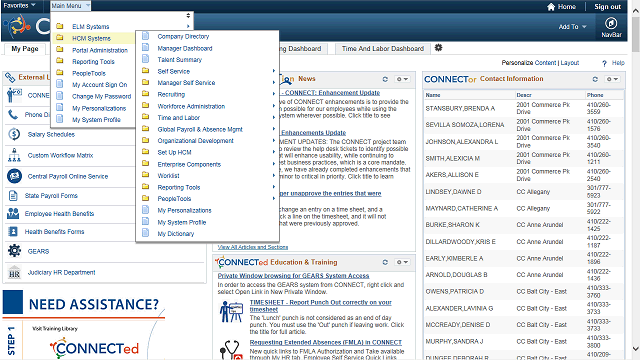Click the dashboard tabs settings gear
Image resolution: width=640 pixels, height=360 pixels.
(x=438, y=48)
